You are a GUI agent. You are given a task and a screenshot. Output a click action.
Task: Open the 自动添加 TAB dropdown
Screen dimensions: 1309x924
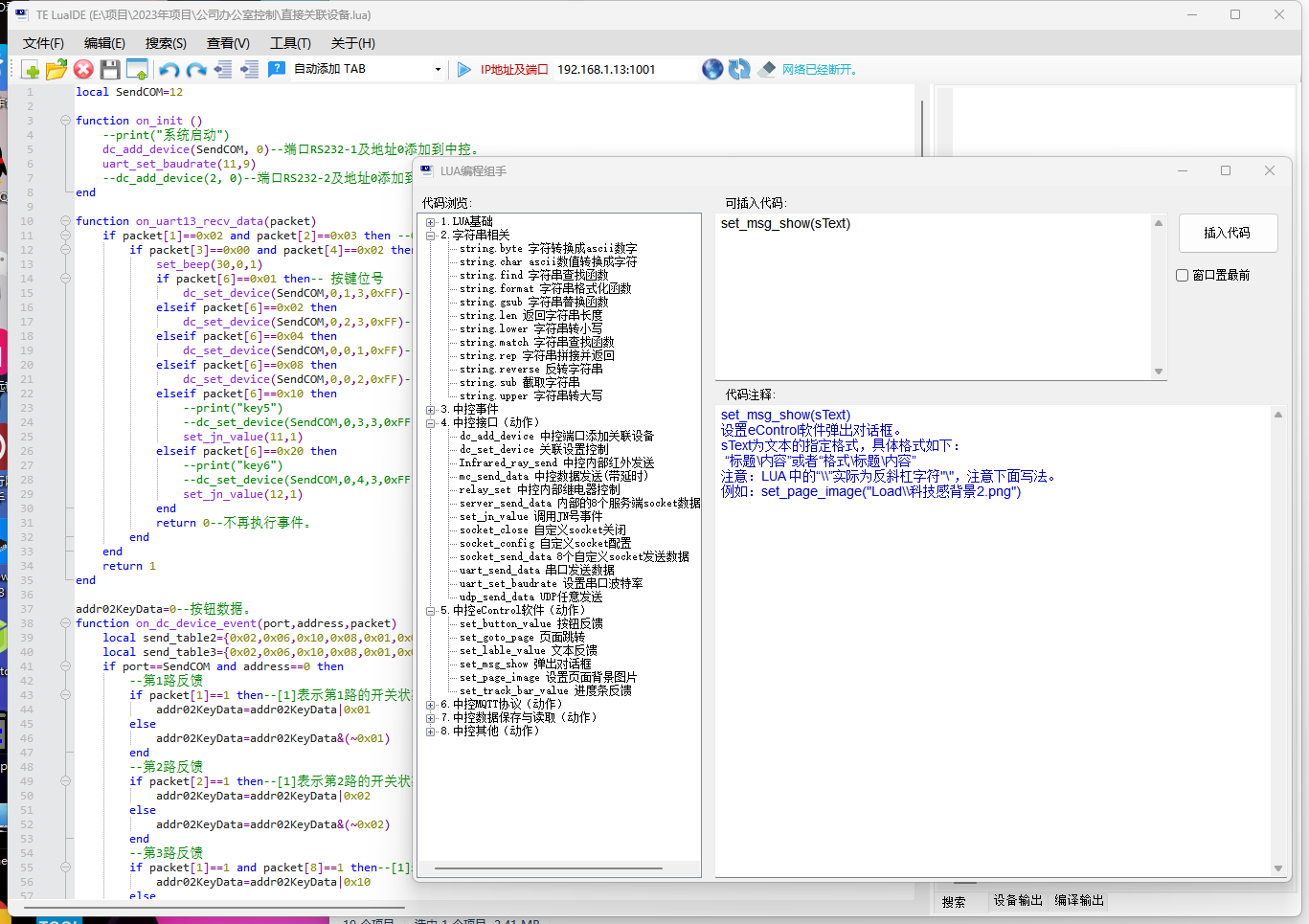438,70
